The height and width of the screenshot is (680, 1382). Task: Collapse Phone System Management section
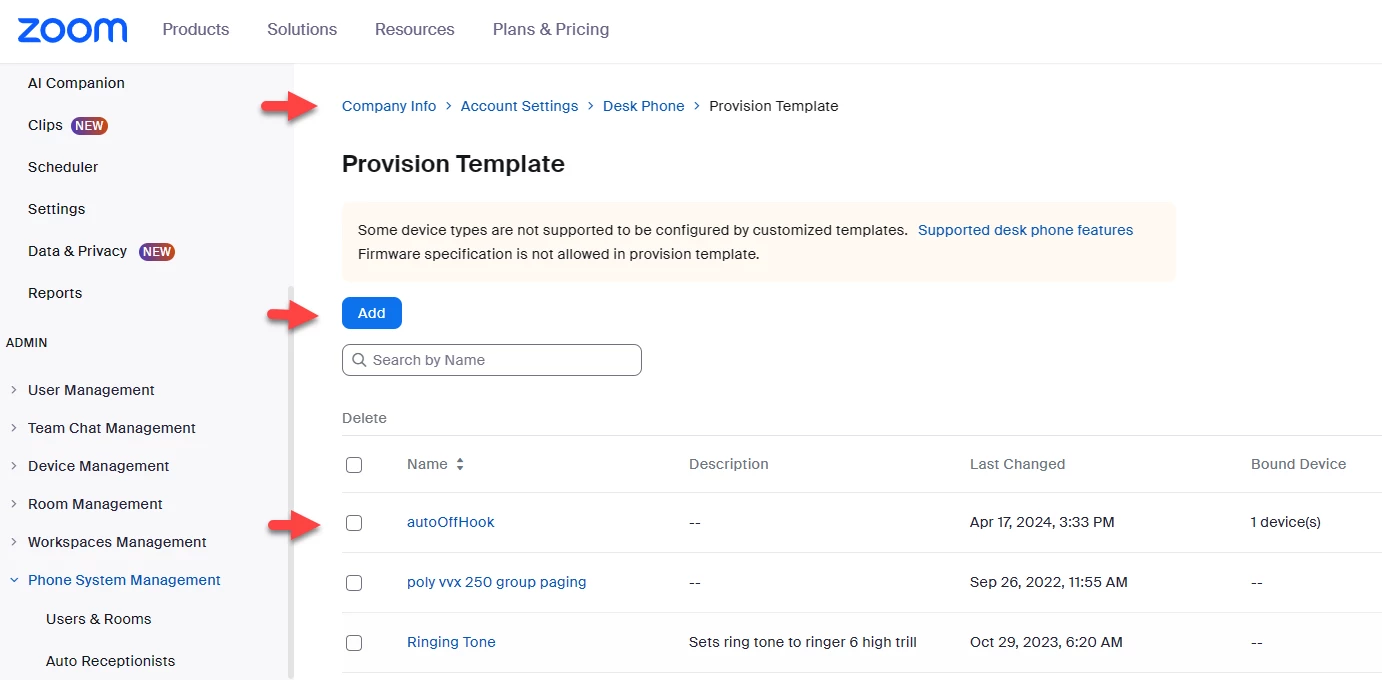pos(14,580)
